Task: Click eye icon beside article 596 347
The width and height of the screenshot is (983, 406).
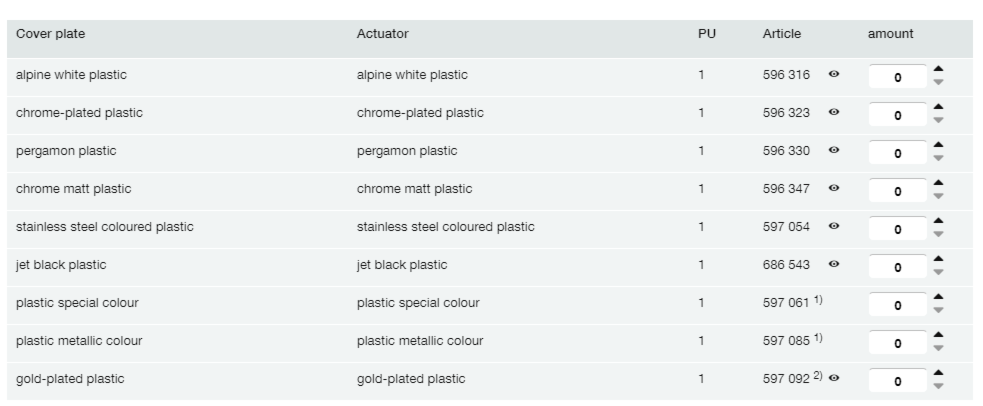Action: pos(833,189)
